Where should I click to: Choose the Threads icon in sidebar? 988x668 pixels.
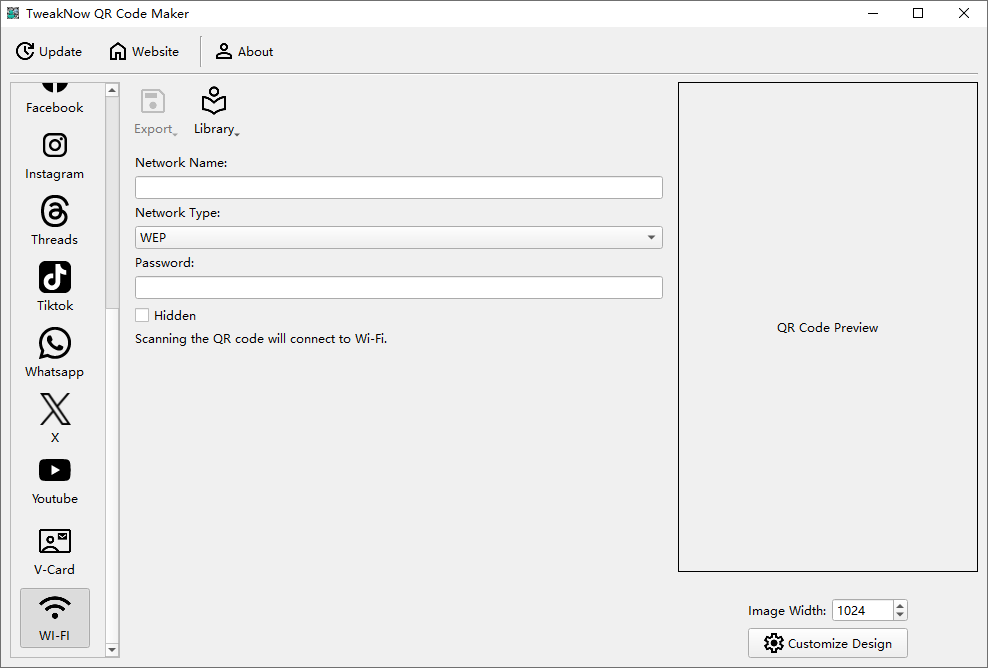(x=55, y=221)
